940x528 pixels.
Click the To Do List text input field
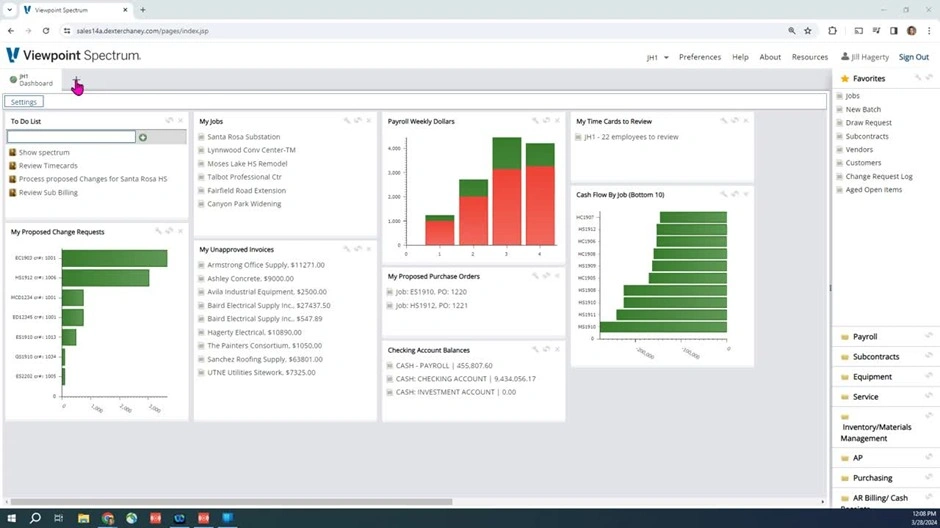coord(71,137)
